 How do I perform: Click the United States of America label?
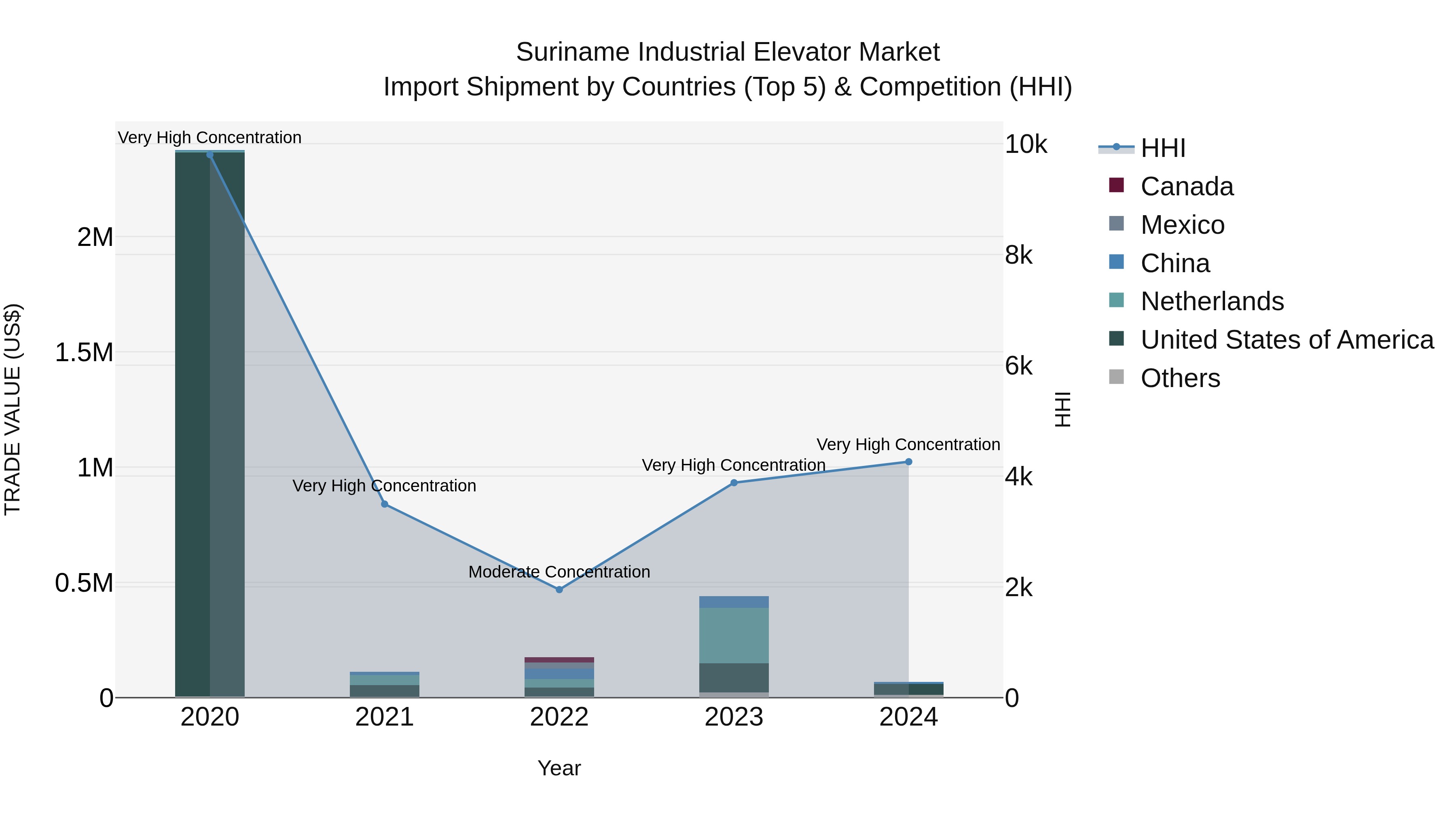[1287, 340]
